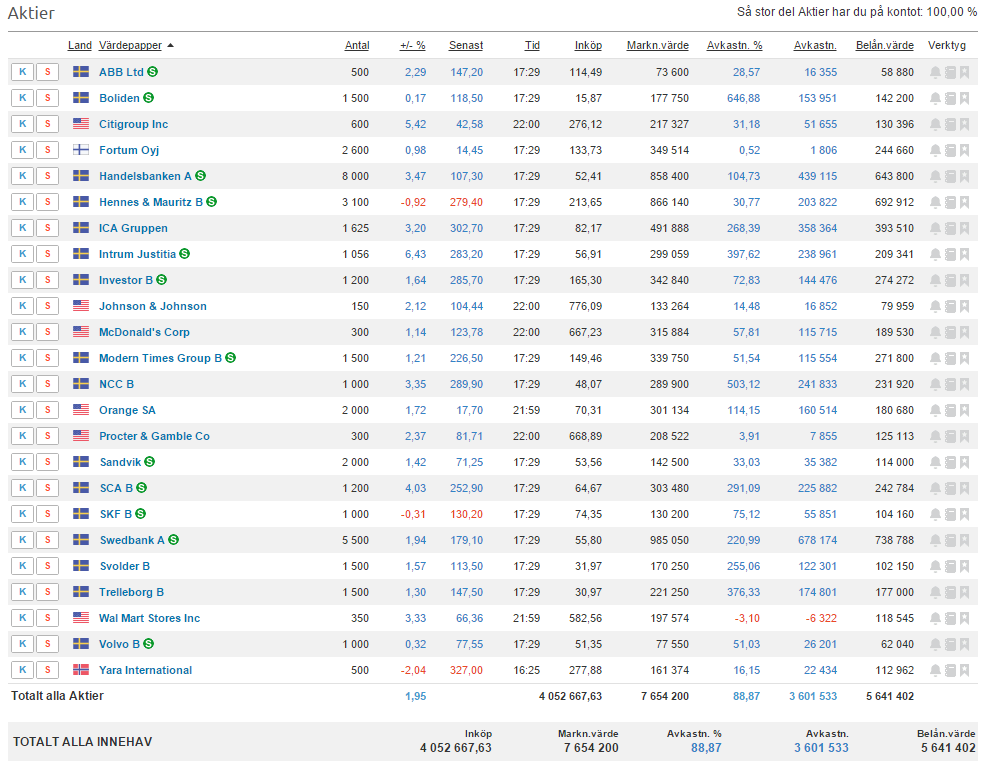This screenshot has width=983, height=766.
Task: Sort by the Värdepapper column header
Action: 130,45
